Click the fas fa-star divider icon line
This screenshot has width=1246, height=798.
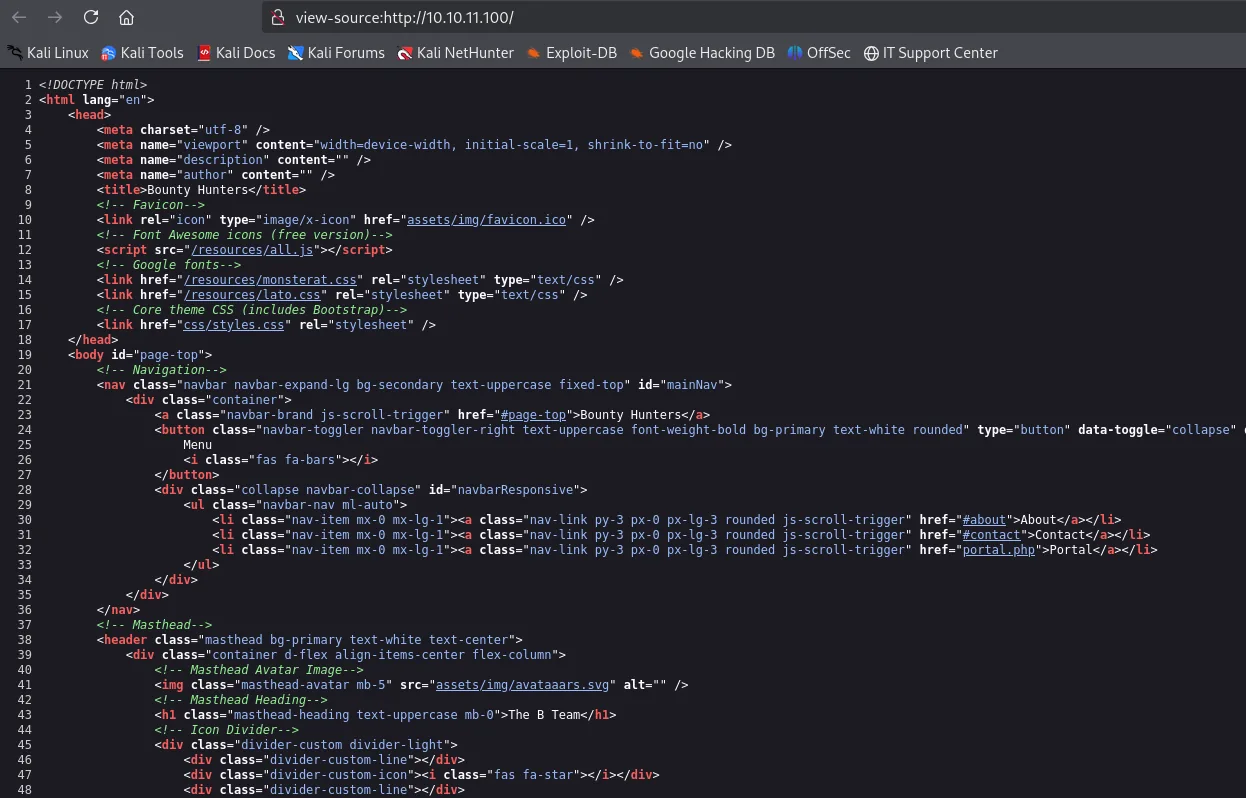(421, 775)
